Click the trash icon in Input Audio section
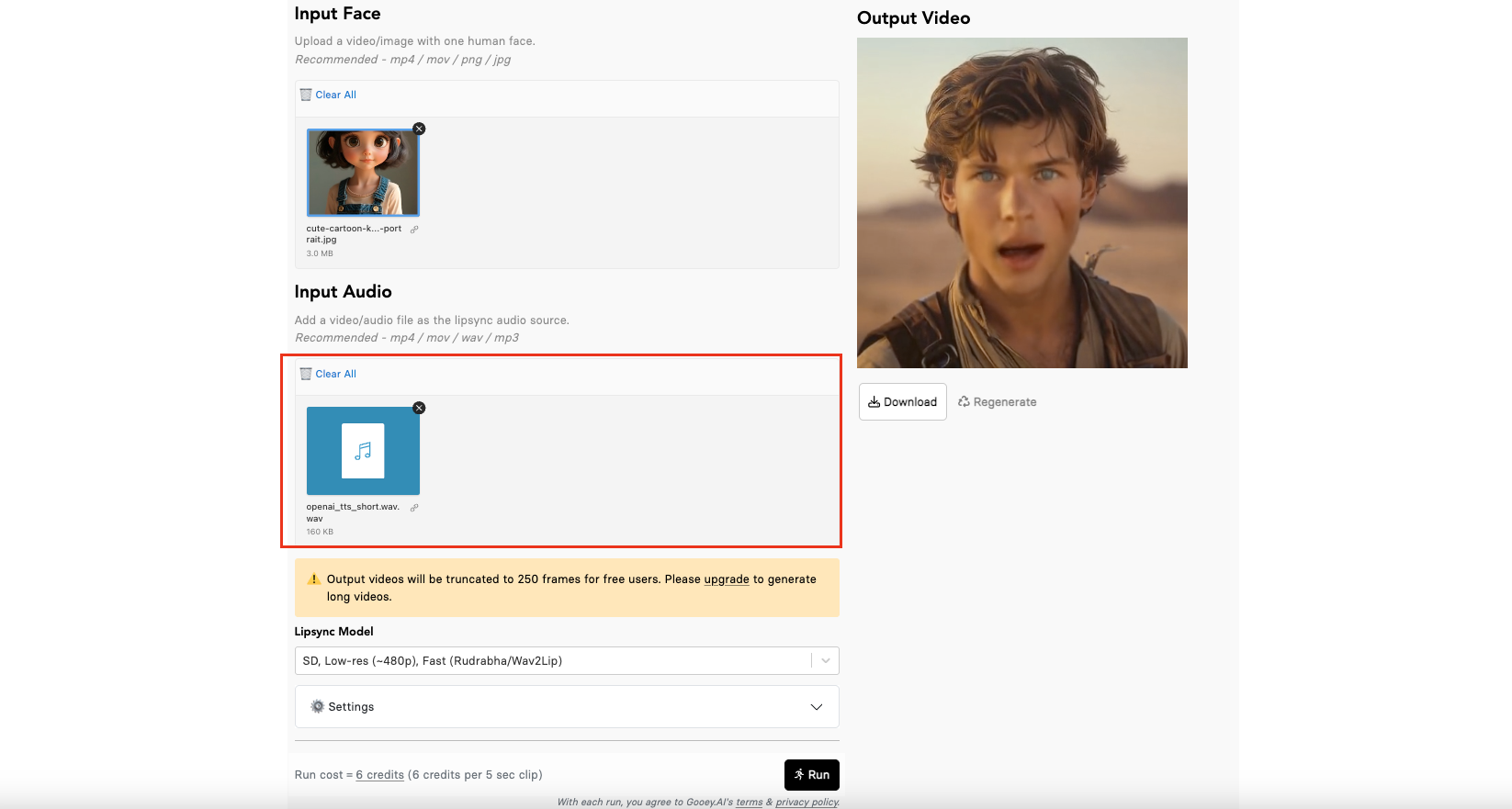 pyautogui.click(x=306, y=374)
